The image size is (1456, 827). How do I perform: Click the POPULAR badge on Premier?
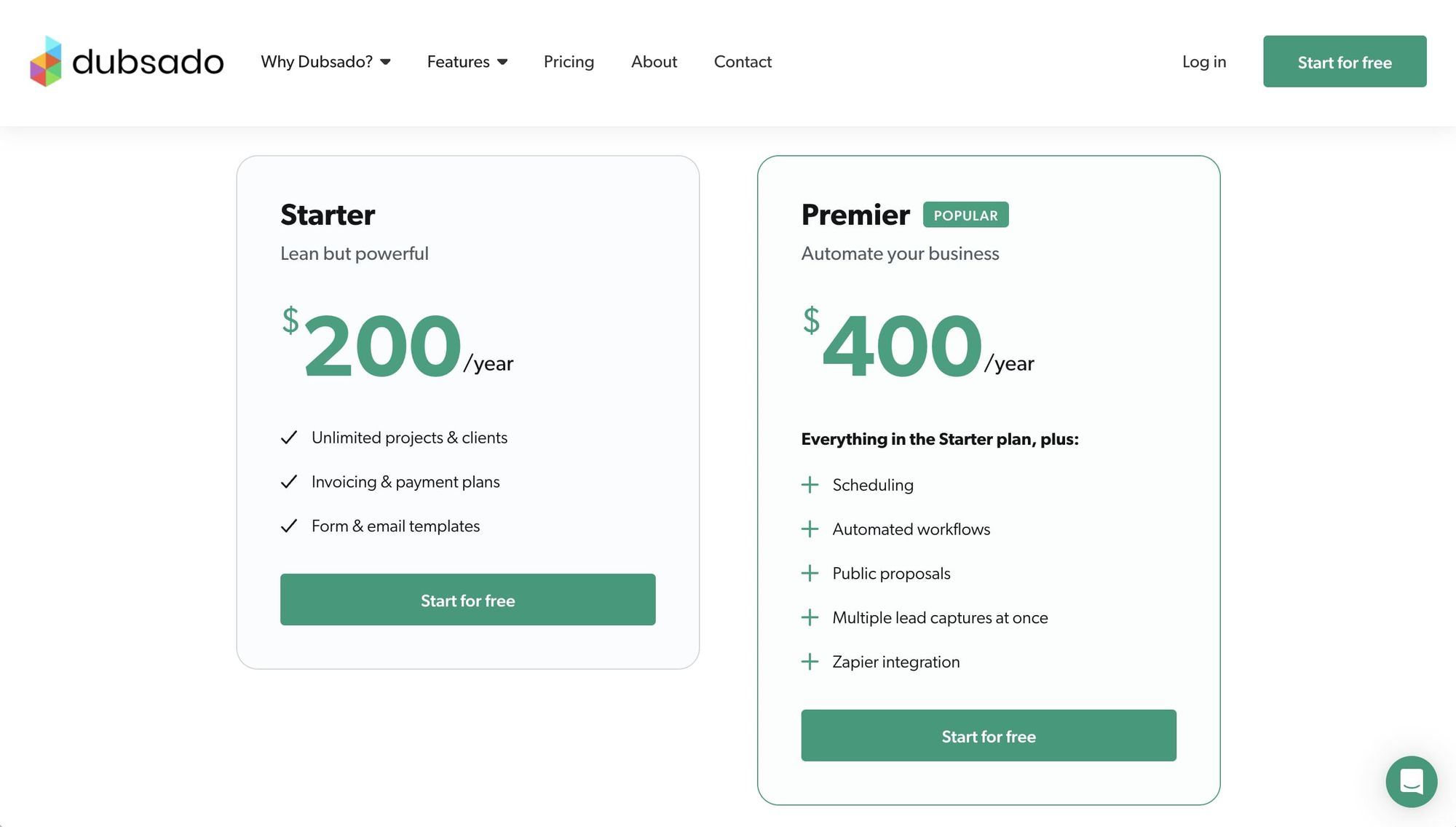[965, 215]
